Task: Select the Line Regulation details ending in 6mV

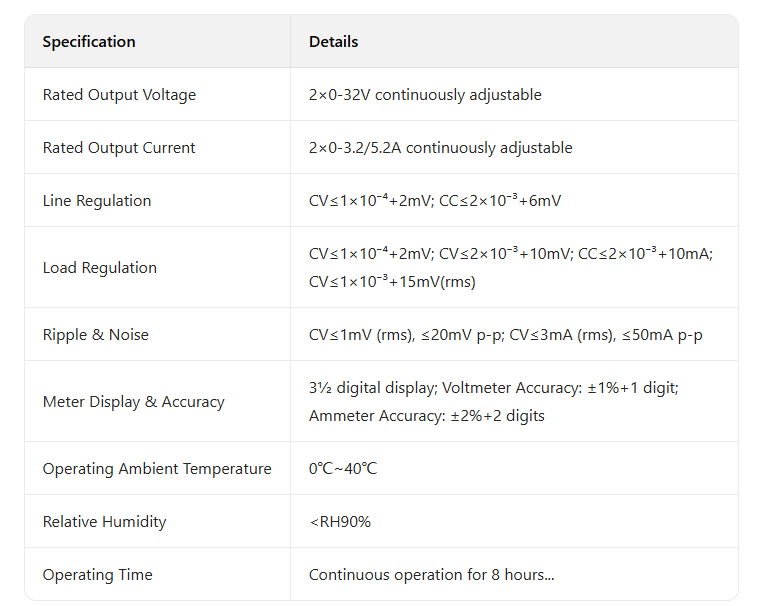Action: (x=435, y=201)
